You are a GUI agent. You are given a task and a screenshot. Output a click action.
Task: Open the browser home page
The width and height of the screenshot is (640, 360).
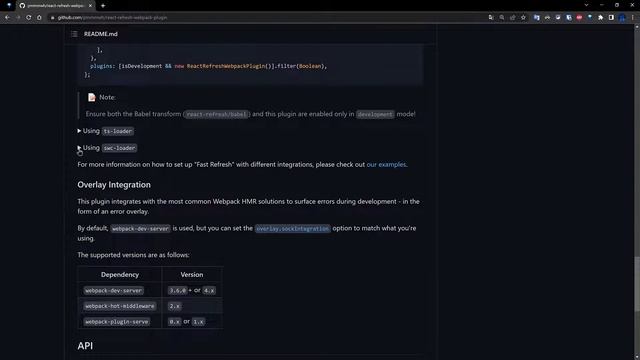pos(39,18)
